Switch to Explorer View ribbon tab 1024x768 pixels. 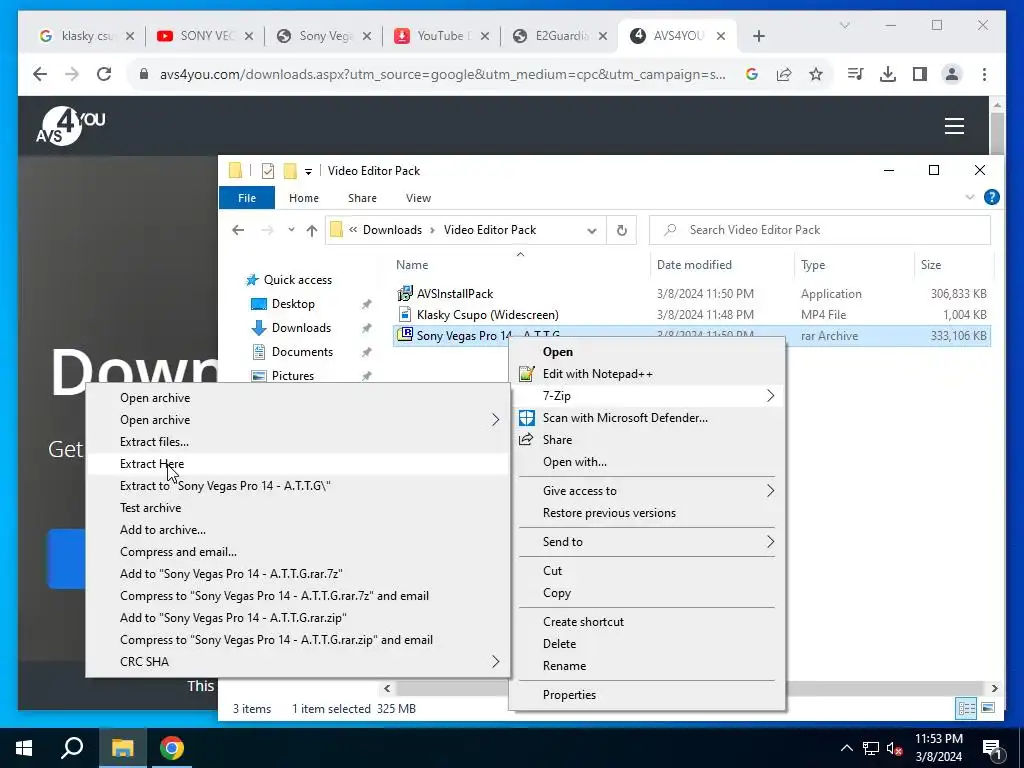tap(418, 198)
